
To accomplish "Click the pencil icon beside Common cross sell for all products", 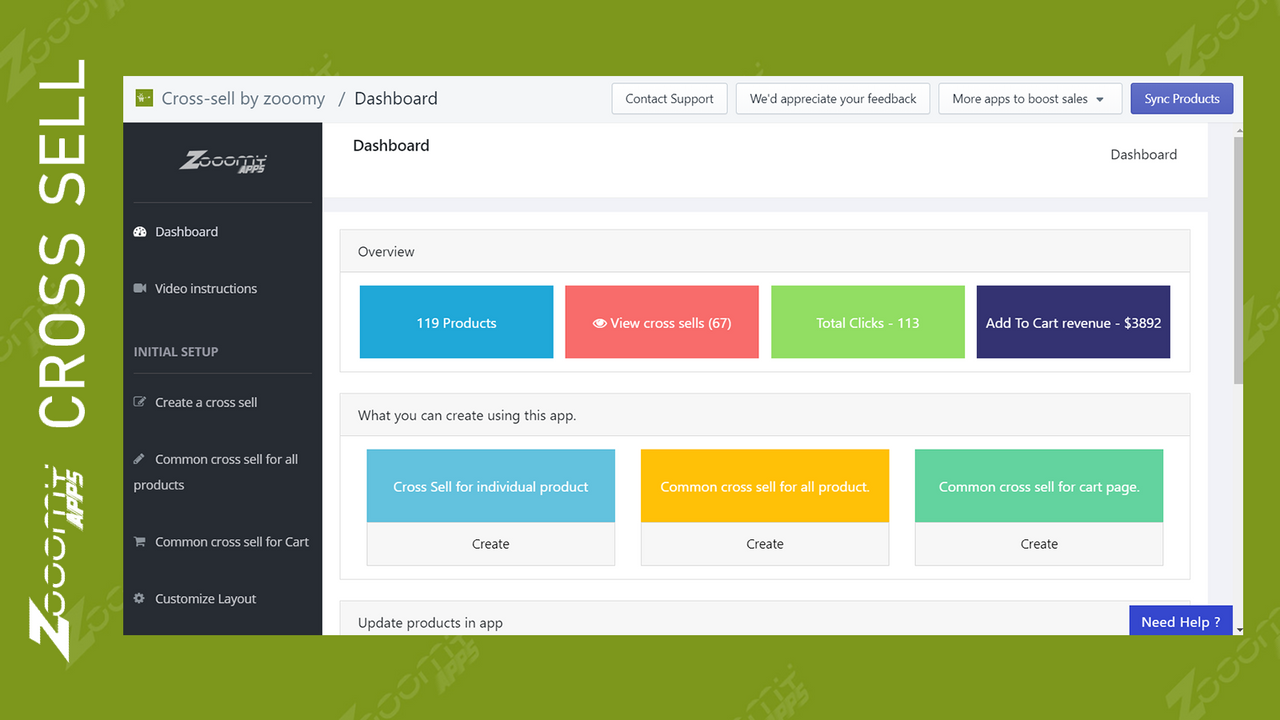I will point(139,459).
